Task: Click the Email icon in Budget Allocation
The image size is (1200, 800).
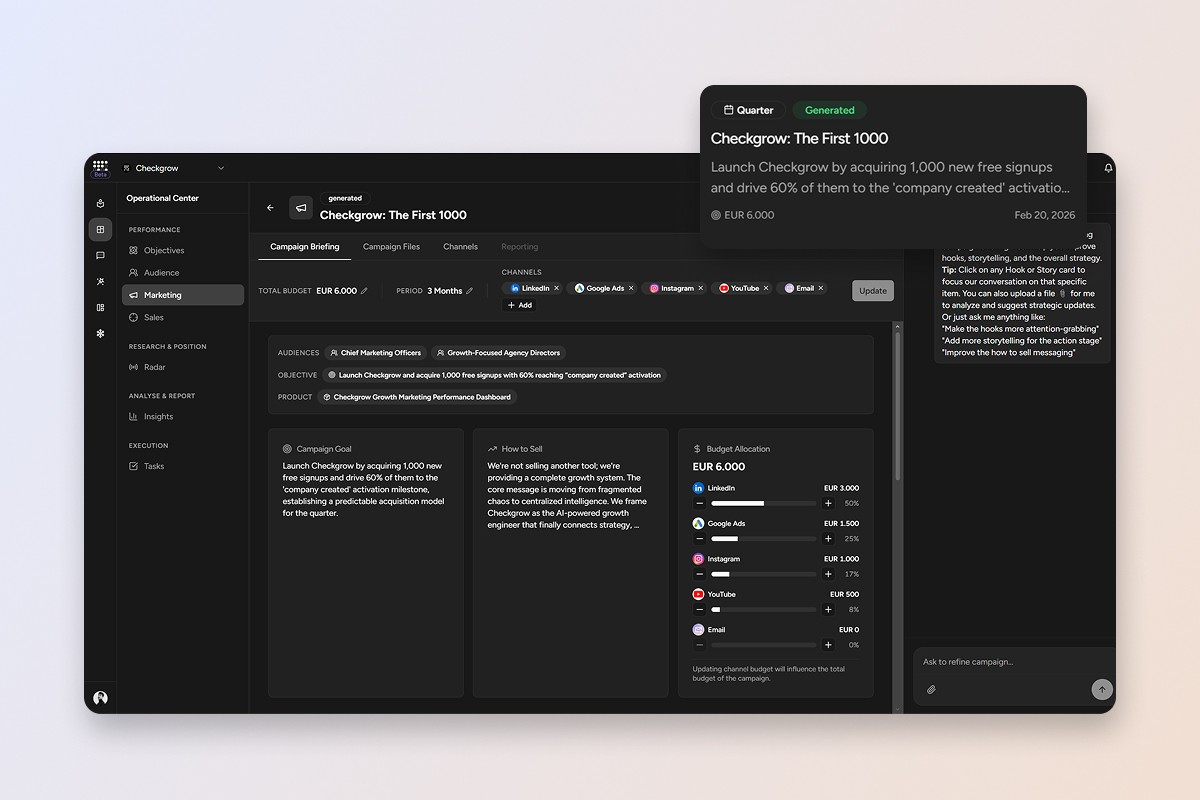Action: (698, 630)
